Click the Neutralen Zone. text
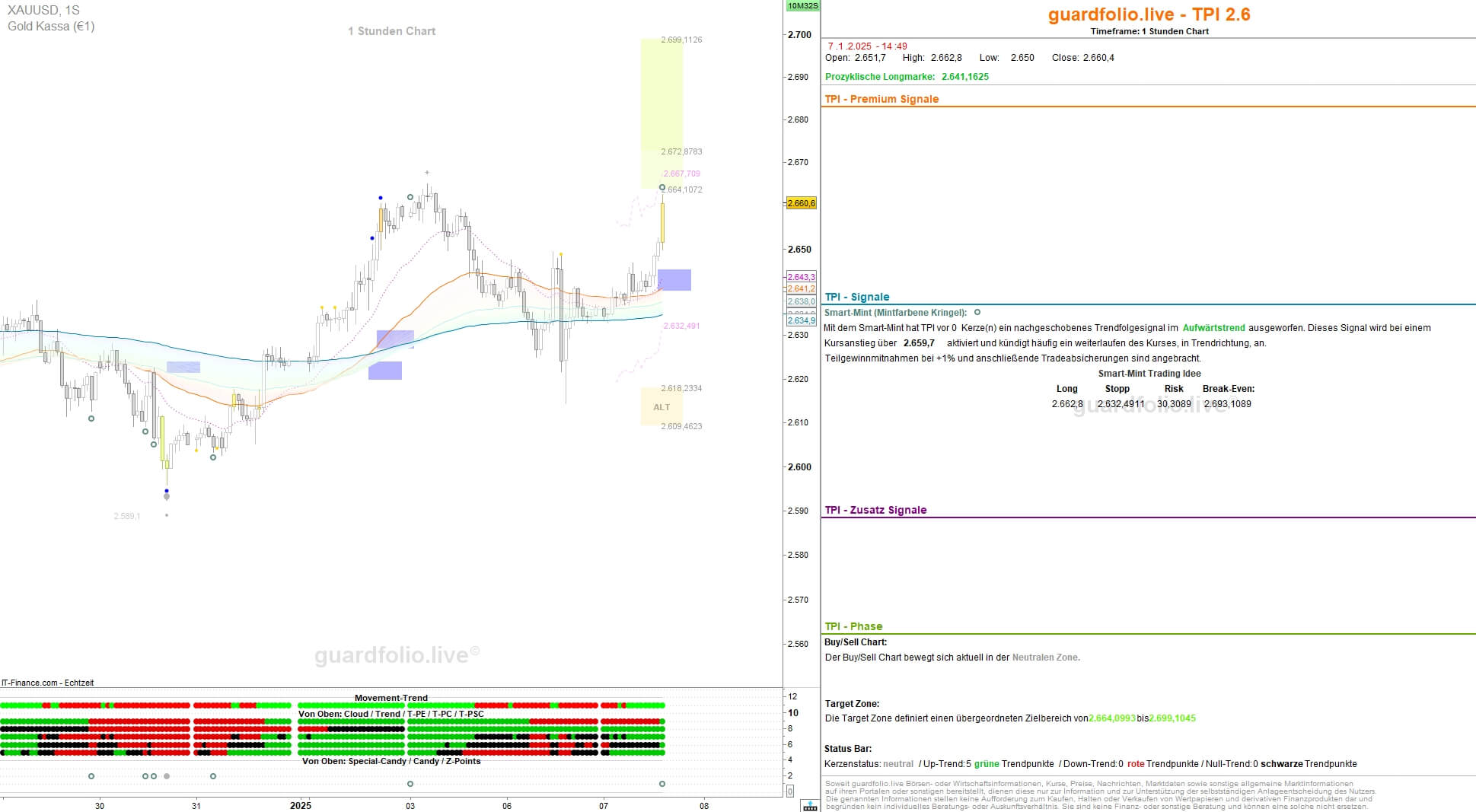The height and width of the screenshot is (812, 1476). click(x=1046, y=658)
